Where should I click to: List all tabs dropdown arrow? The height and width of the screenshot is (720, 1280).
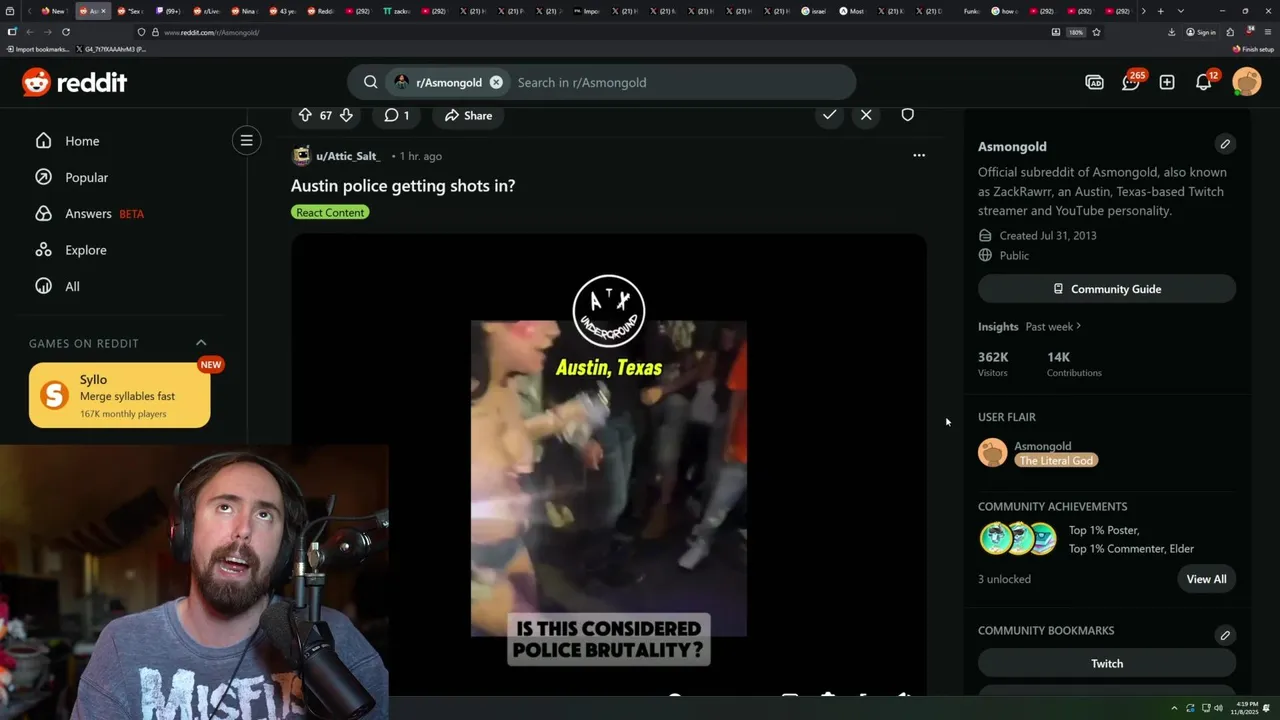click(1181, 11)
